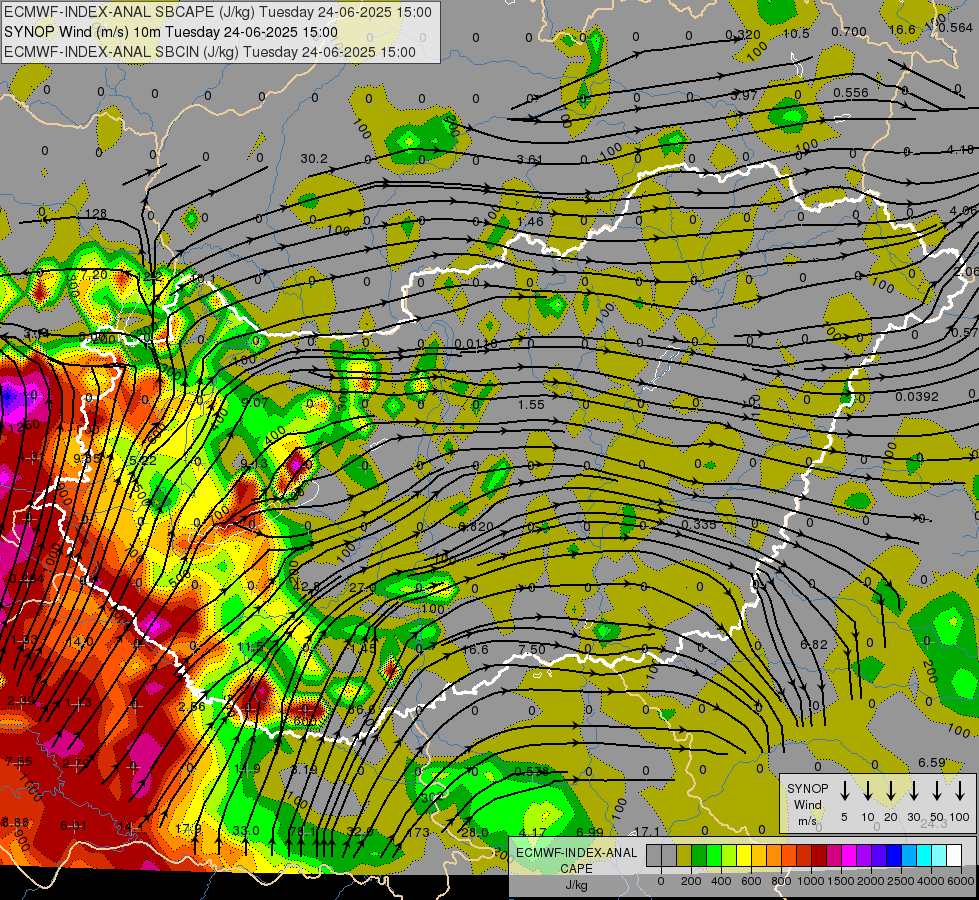
Task: Click the CAPE label in the colour legend
Action: 576,869
